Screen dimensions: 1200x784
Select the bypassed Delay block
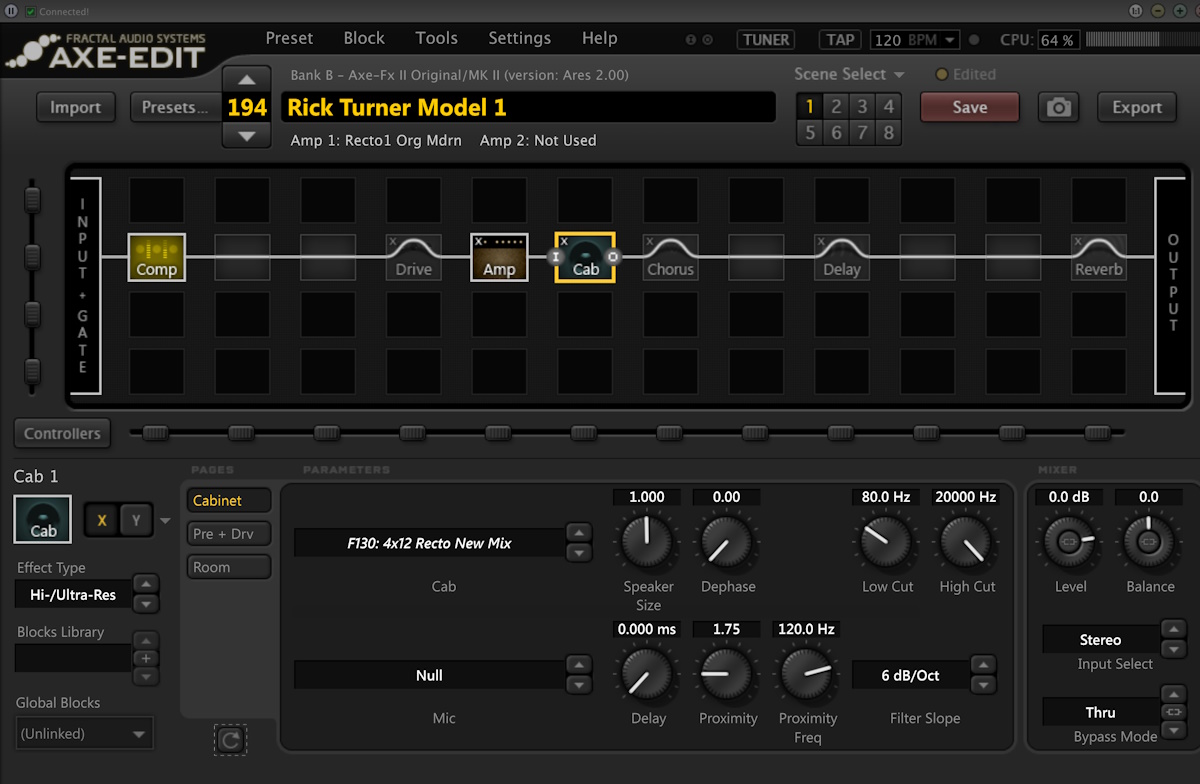842,257
